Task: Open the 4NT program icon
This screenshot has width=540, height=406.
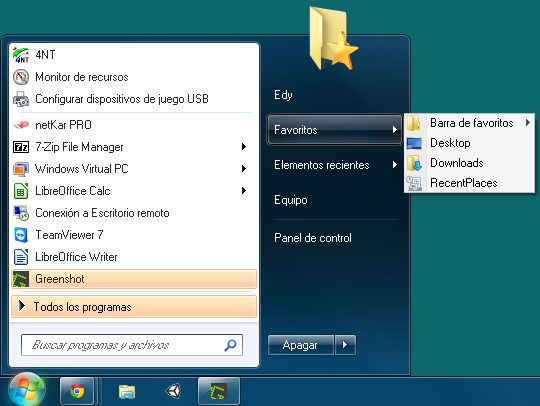Action: 21,55
